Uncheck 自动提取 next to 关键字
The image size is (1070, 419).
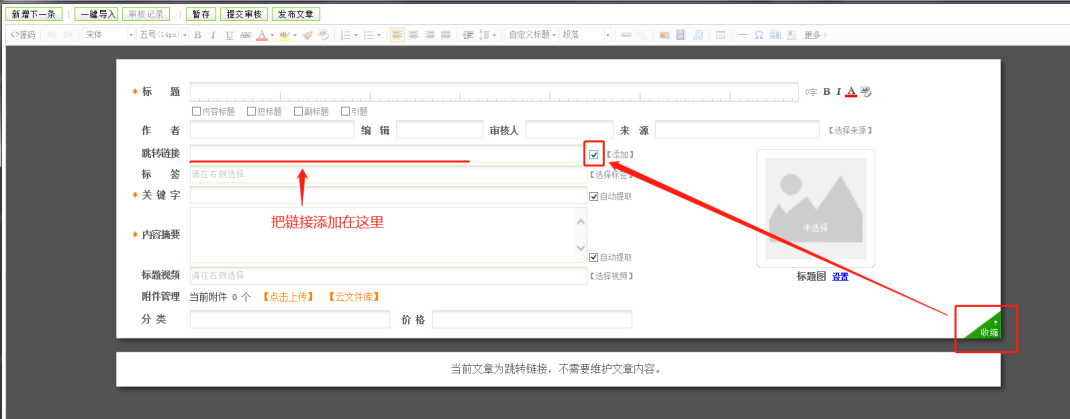click(x=594, y=196)
